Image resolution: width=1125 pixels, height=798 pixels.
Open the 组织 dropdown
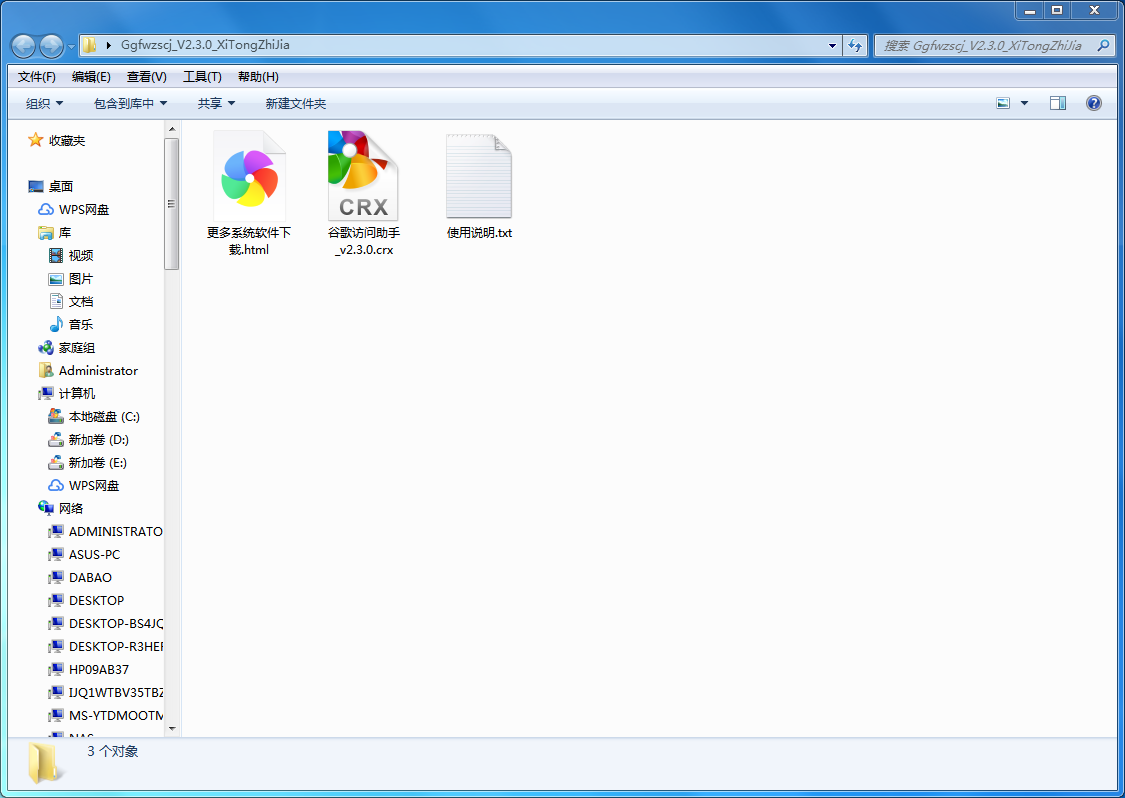point(44,103)
